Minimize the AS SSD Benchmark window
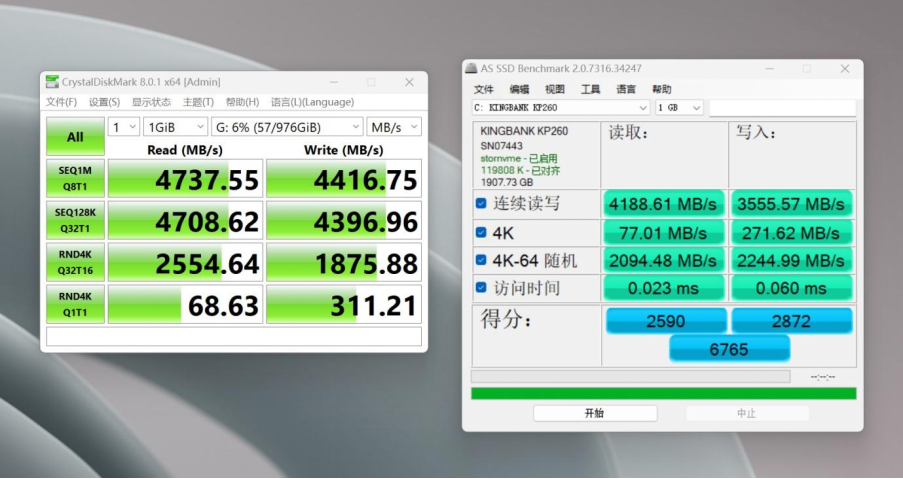The width and height of the screenshot is (903, 479). 770,69
